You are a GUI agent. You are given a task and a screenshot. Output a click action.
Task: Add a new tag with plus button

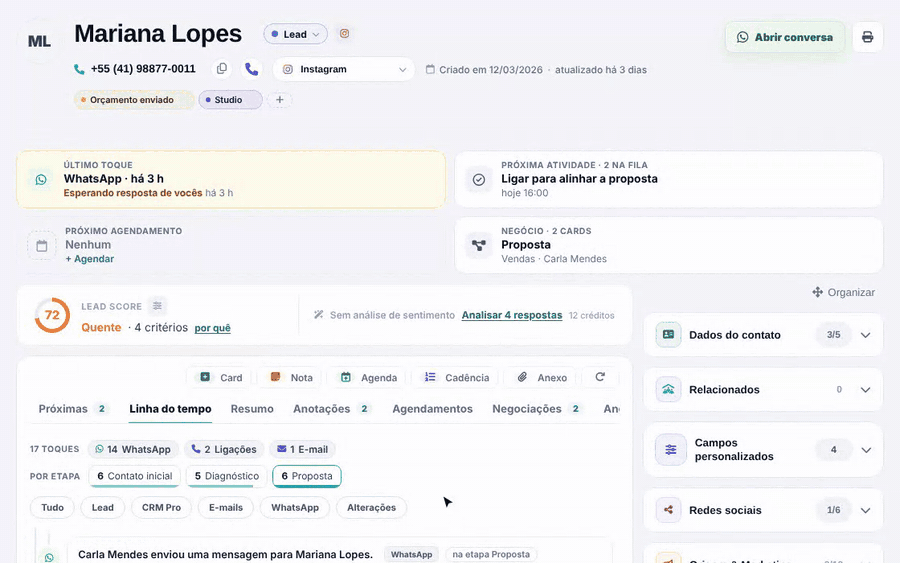pyautogui.click(x=280, y=100)
